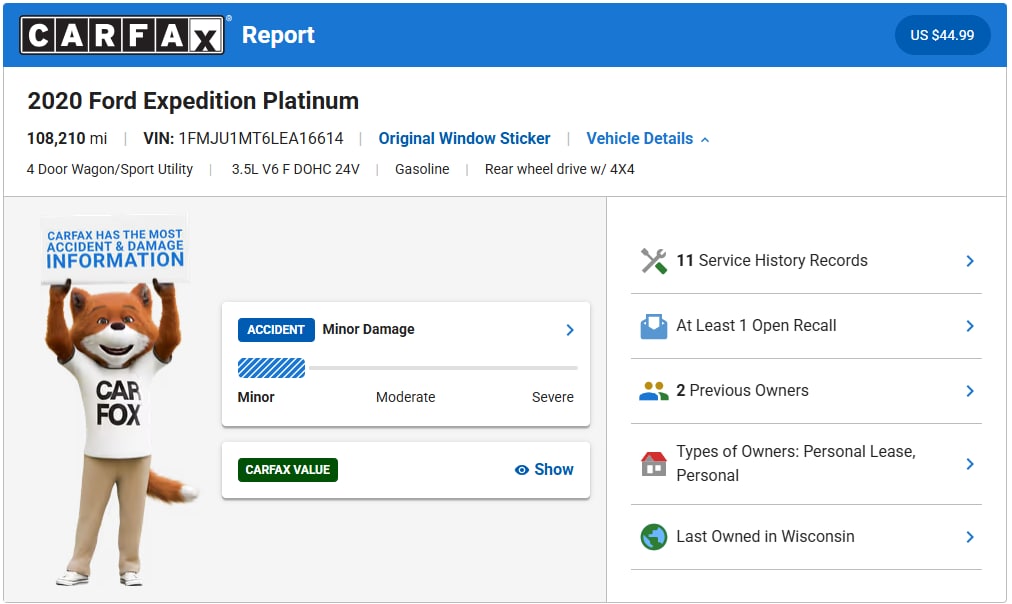1012x604 pixels.
Task: Click the previous owners people icon
Action: [653, 391]
